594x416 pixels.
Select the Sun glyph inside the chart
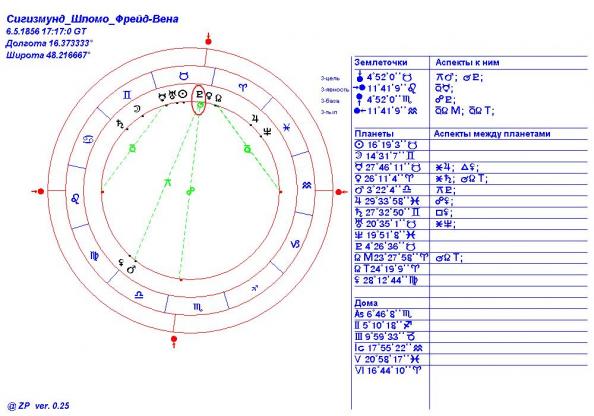(183, 94)
